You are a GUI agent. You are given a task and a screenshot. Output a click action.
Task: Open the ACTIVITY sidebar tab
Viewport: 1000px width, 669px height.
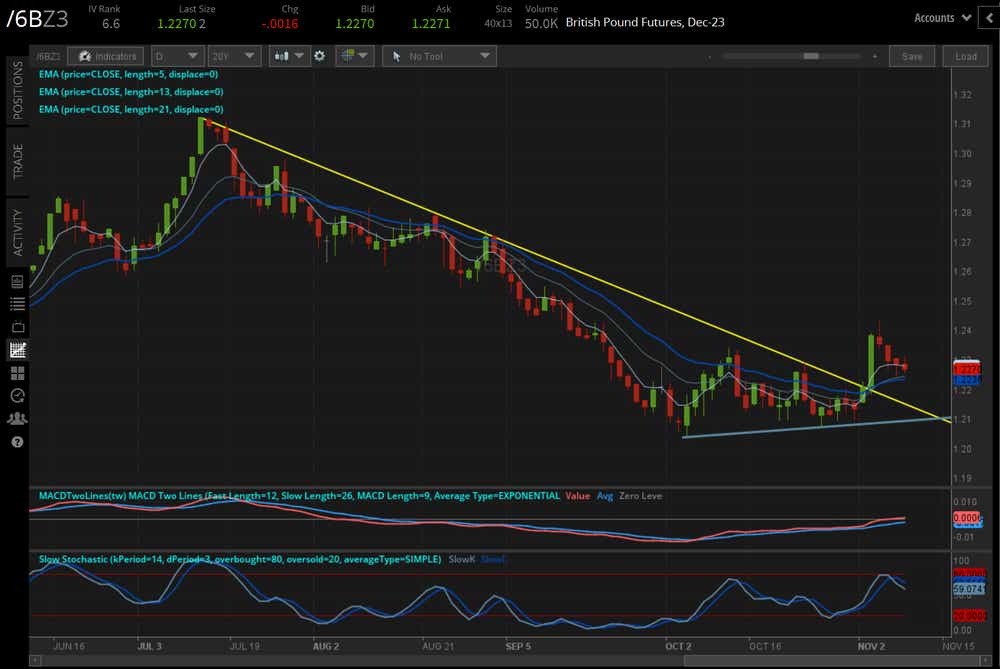[x=17, y=232]
